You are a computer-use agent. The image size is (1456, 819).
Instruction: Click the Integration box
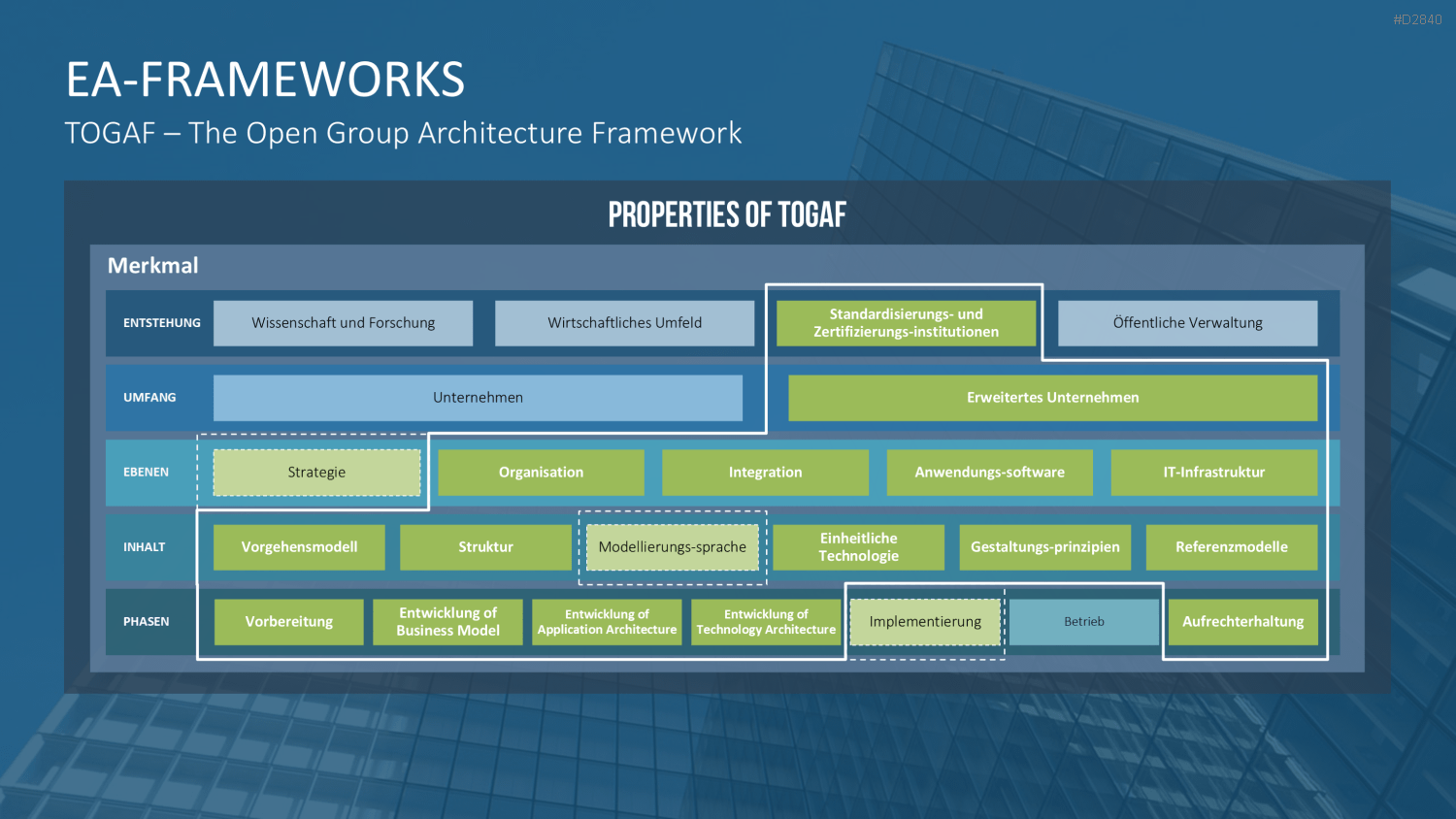[765, 473]
